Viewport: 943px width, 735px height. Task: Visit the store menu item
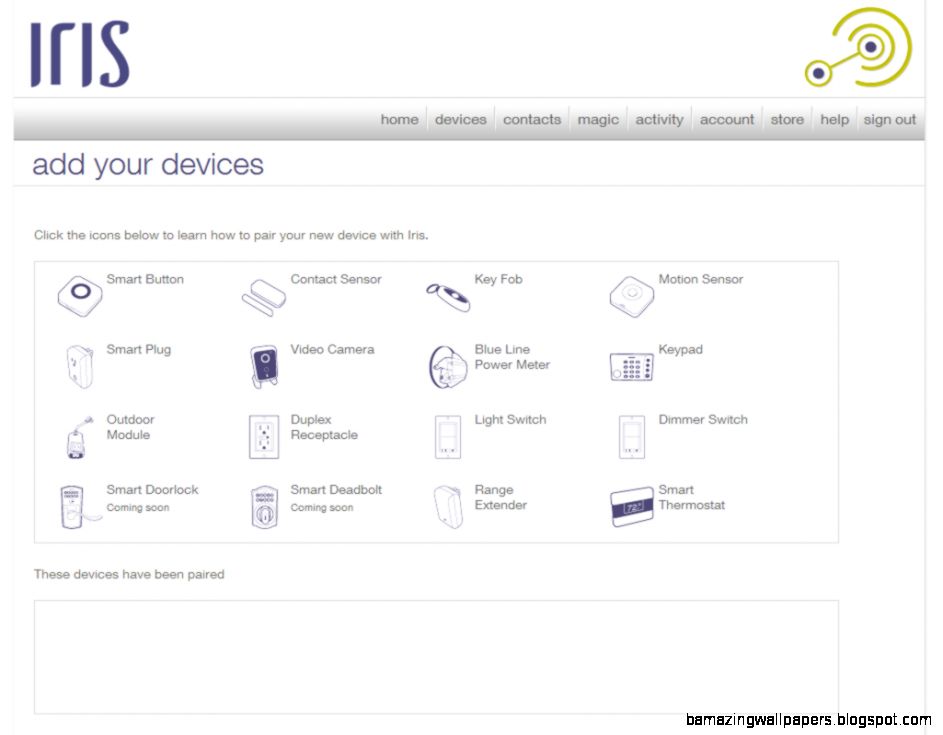787,120
